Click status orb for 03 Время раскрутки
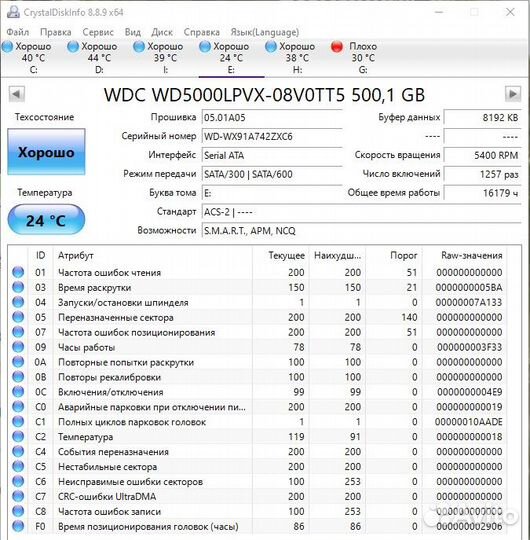Screen dimensions: 530x540 click(x=18, y=287)
